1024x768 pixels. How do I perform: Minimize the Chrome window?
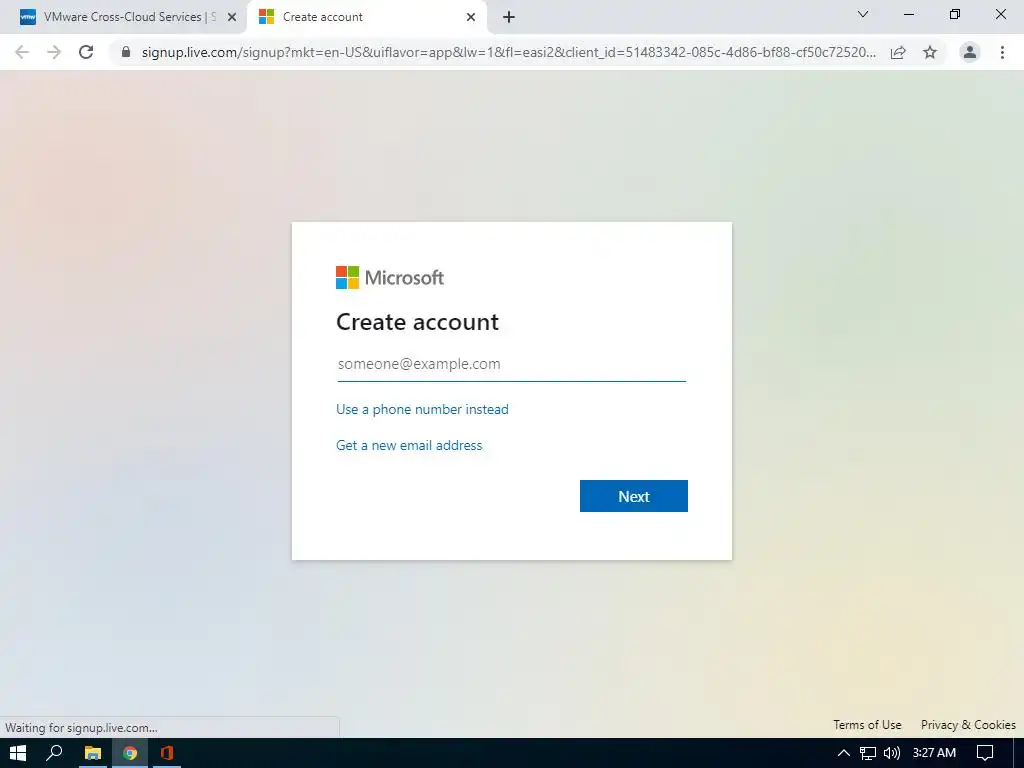click(x=909, y=14)
